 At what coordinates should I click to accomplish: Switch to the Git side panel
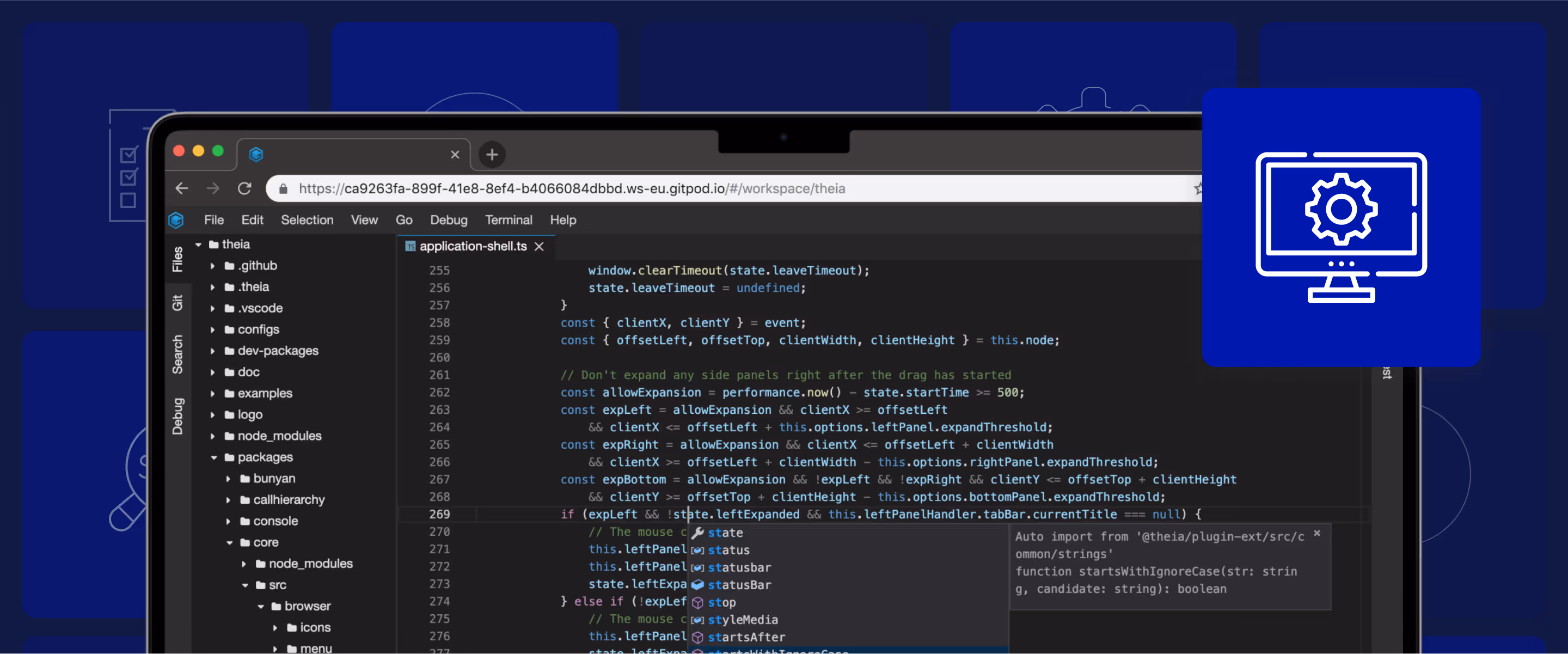tap(177, 303)
